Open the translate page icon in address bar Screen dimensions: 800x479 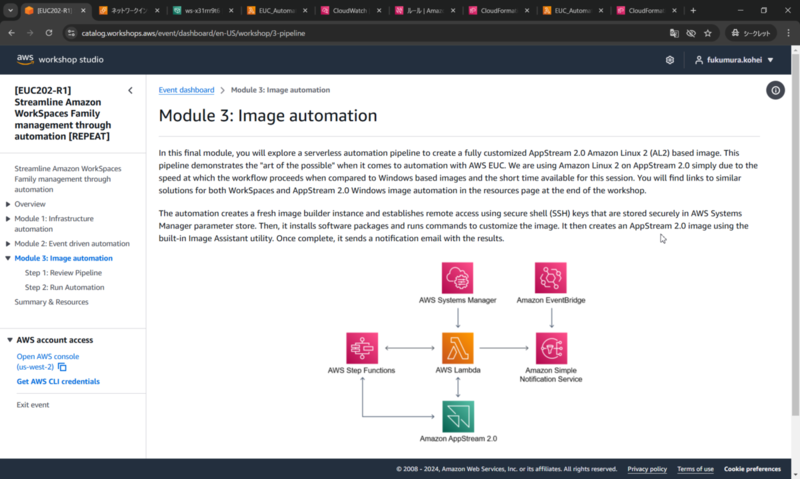coord(674,33)
